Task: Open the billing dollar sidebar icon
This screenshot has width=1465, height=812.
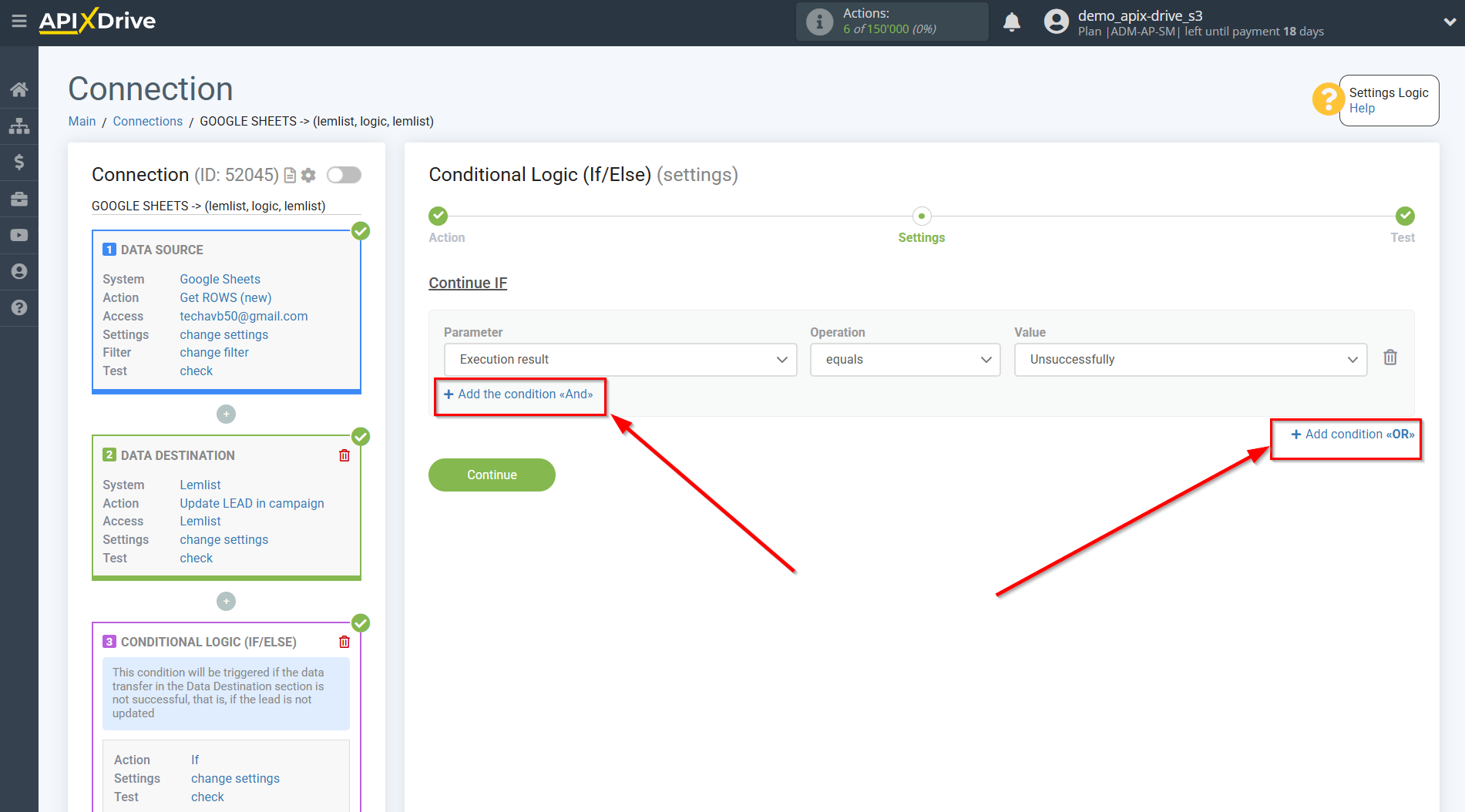Action: pyautogui.click(x=19, y=162)
